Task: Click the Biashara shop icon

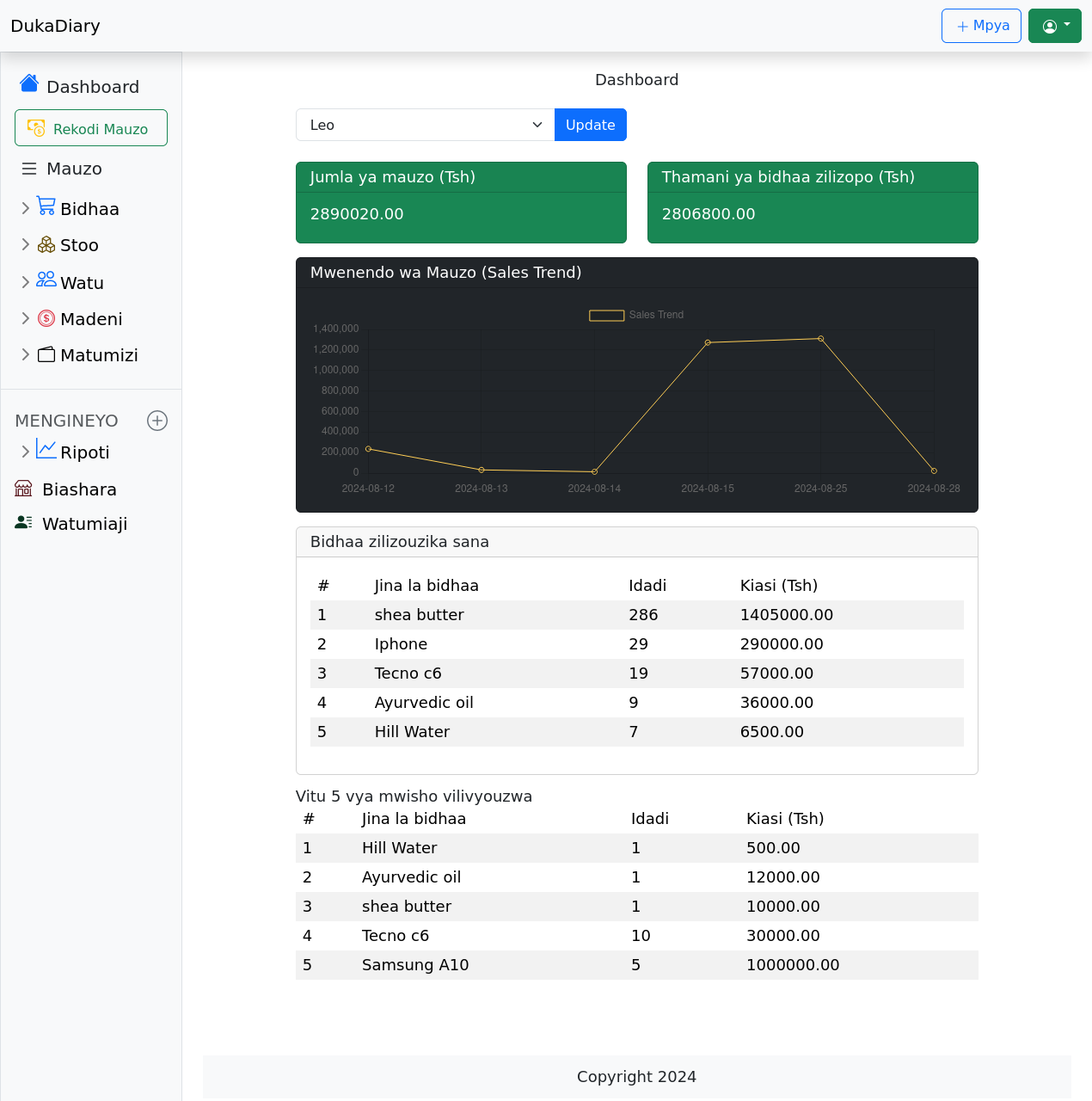Action: (23, 489)
